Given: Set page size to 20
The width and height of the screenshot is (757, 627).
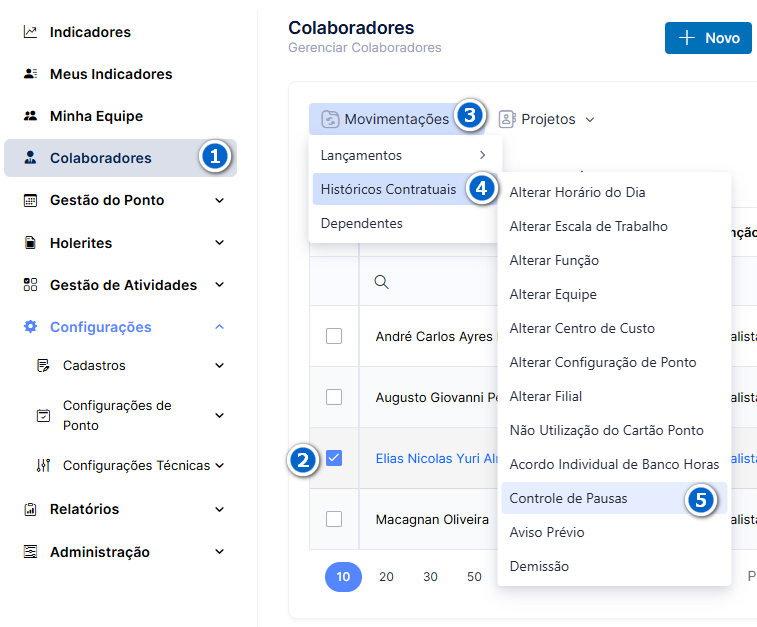Looking at the screenshot, I should [386, 577].
